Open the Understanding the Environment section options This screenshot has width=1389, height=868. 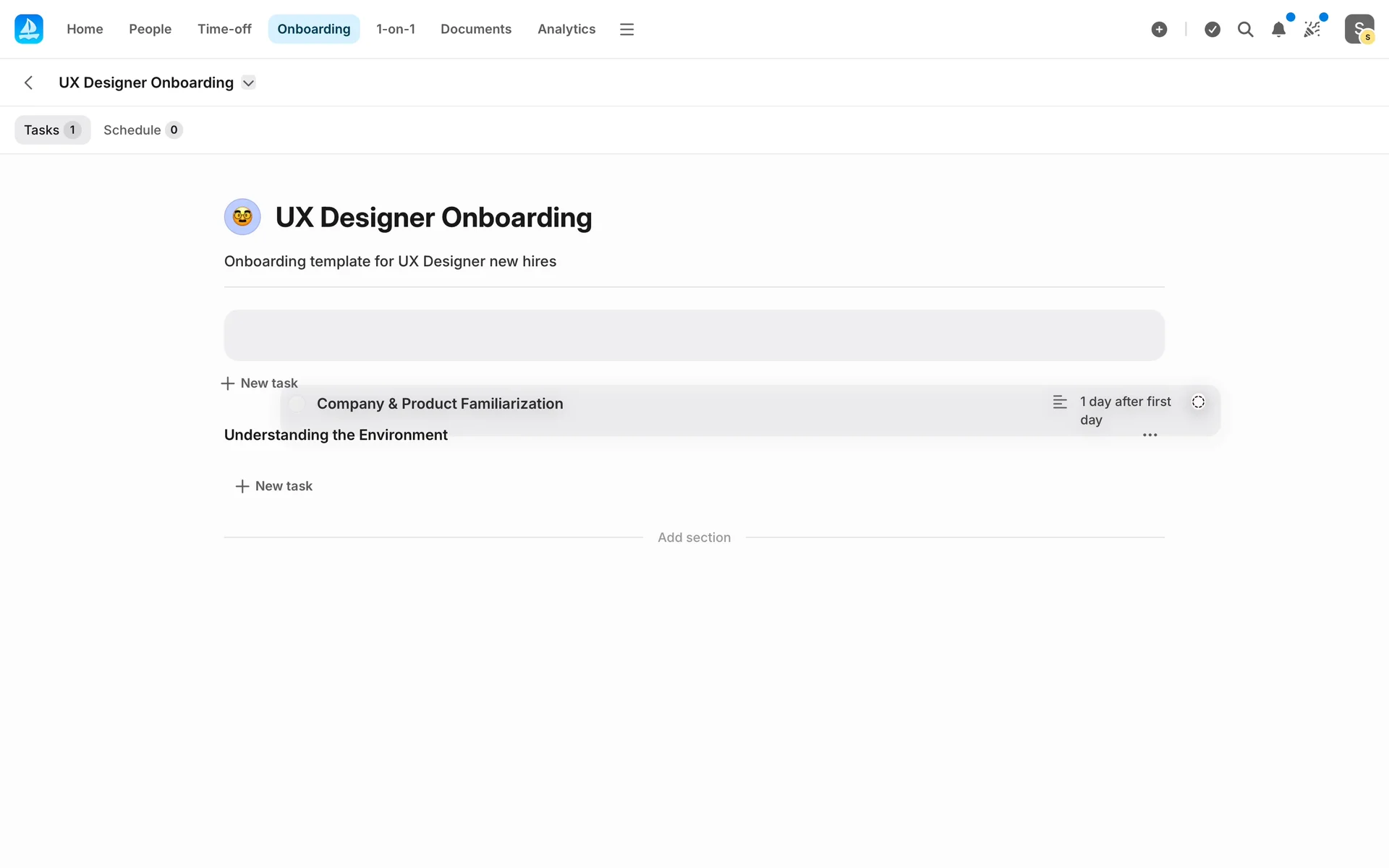point(1150,435)
